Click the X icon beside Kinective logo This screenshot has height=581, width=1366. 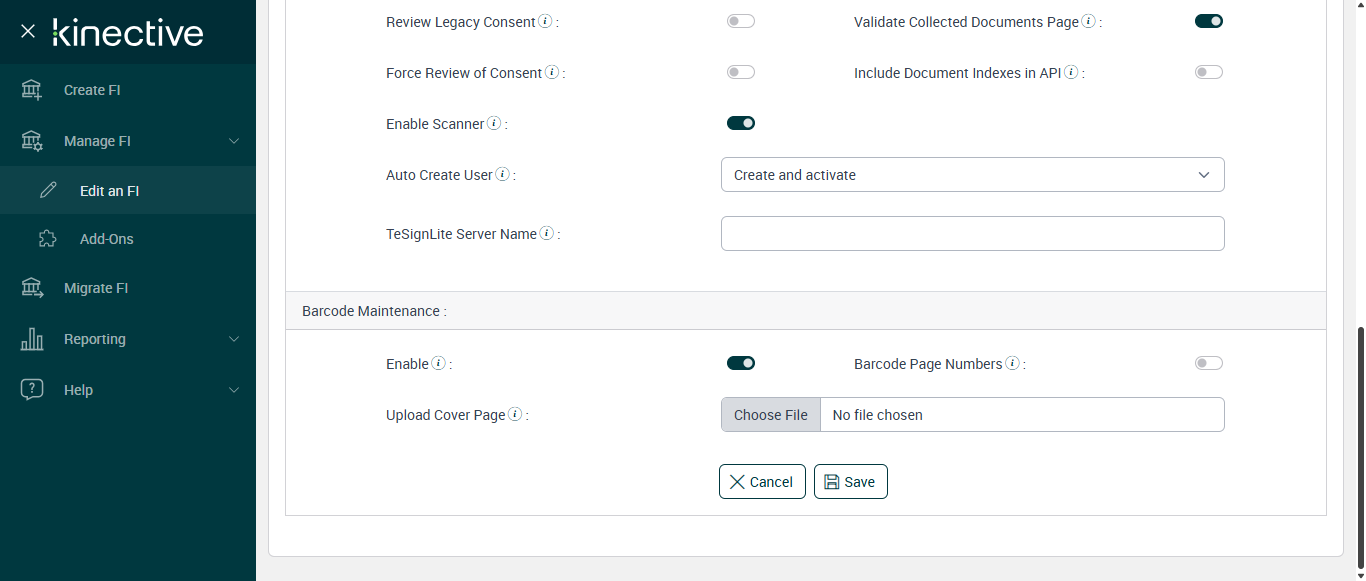pos(28,31)
